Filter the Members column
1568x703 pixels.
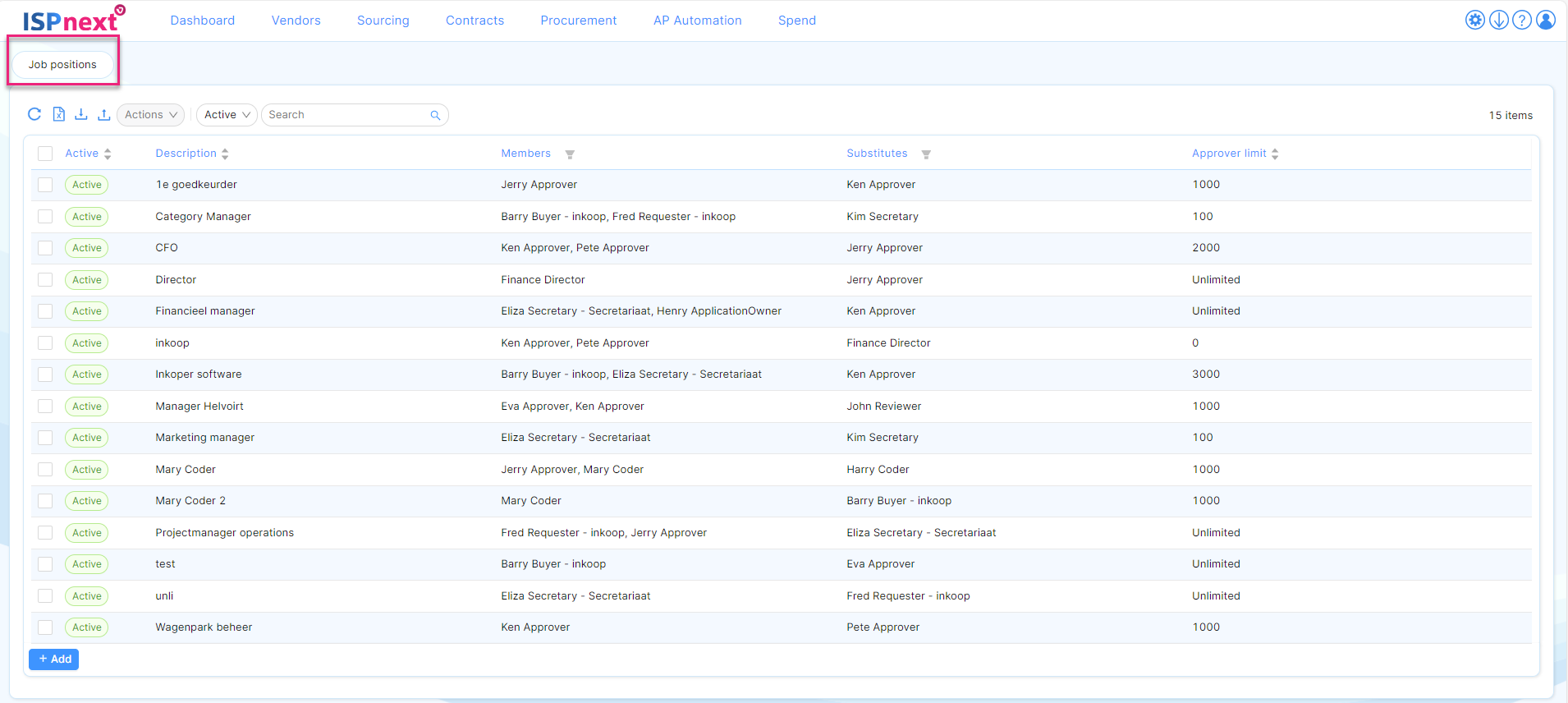570,154
